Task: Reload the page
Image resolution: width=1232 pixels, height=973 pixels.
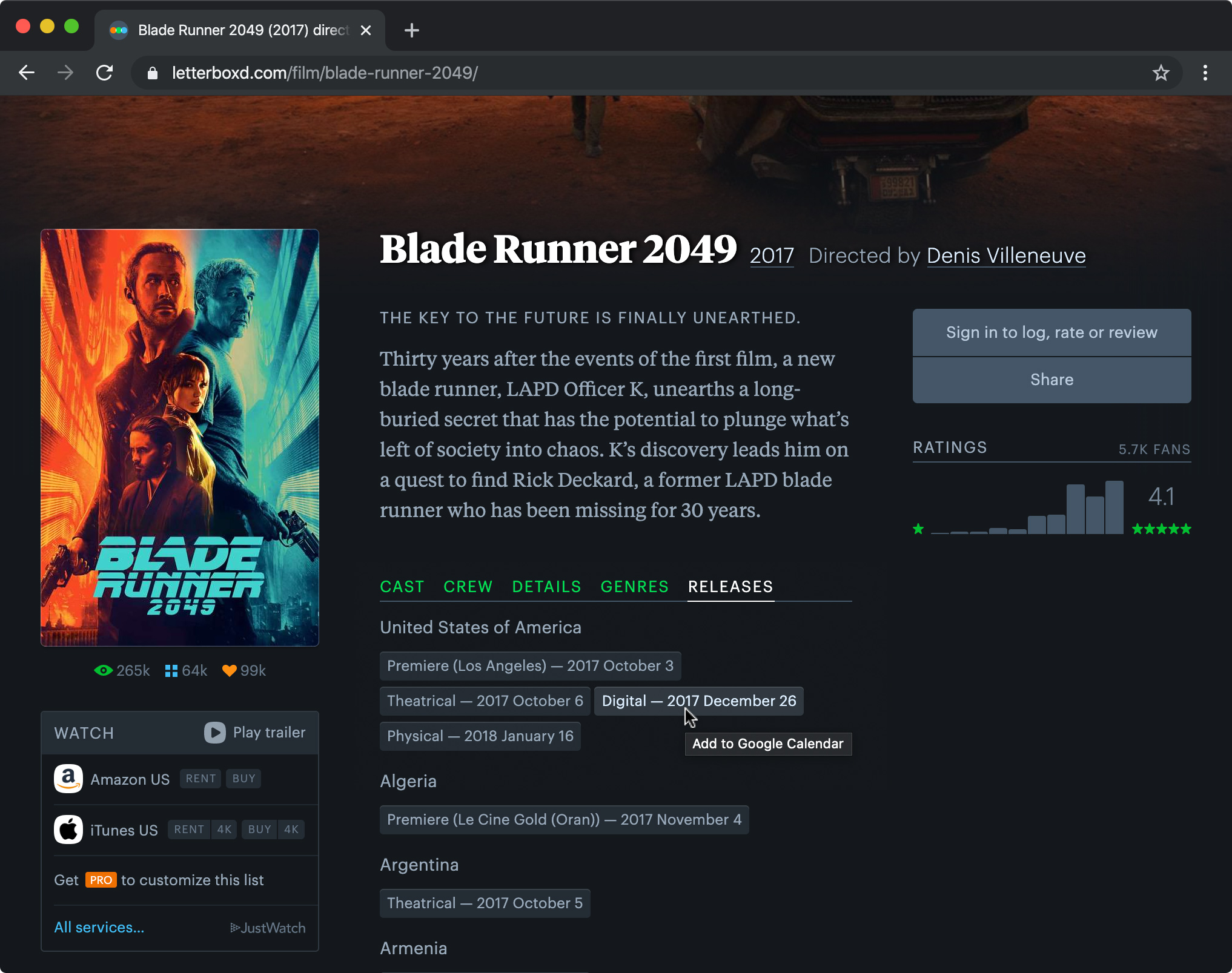Action: (105, 73)
